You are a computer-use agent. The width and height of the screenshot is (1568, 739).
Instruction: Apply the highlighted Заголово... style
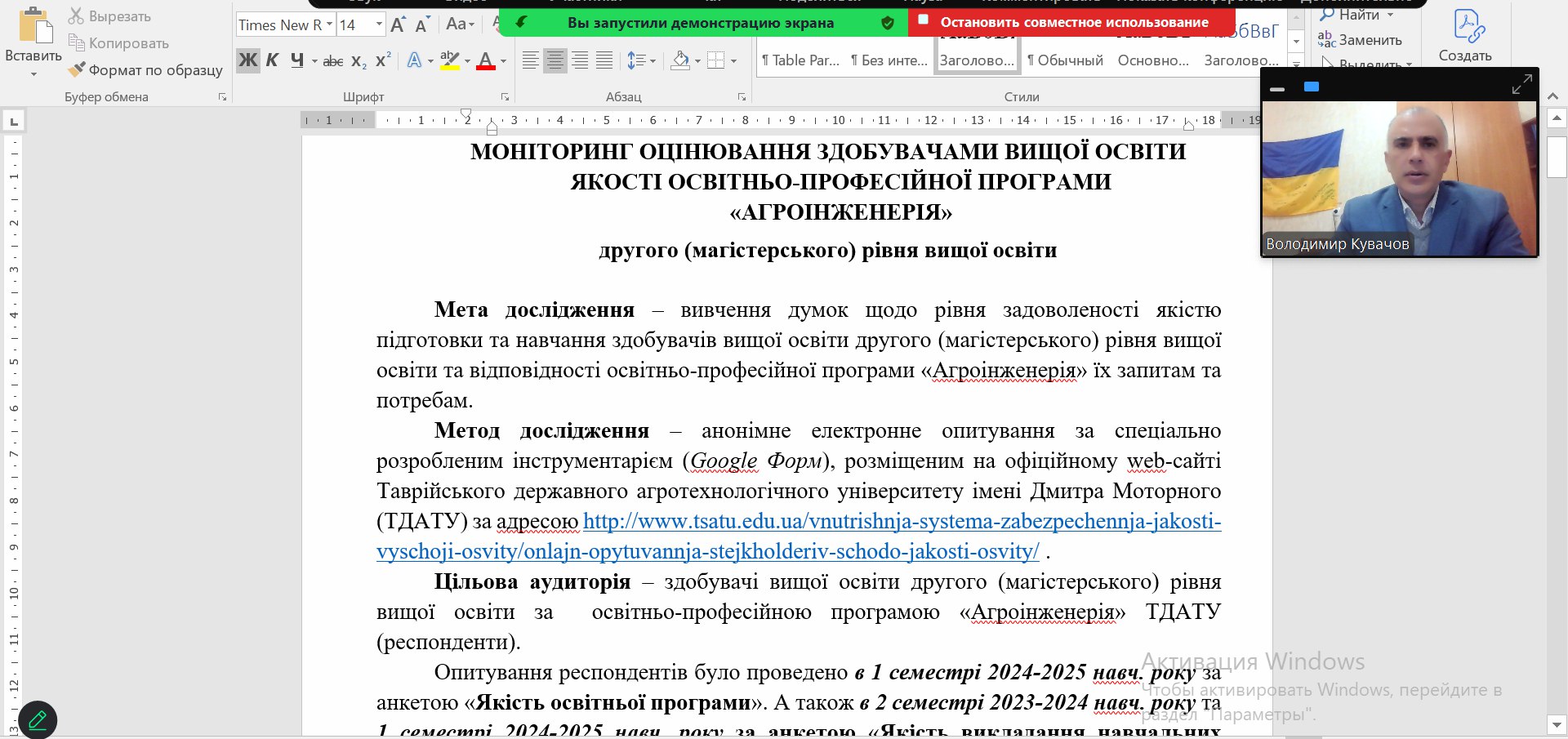[x=977, y=60]
